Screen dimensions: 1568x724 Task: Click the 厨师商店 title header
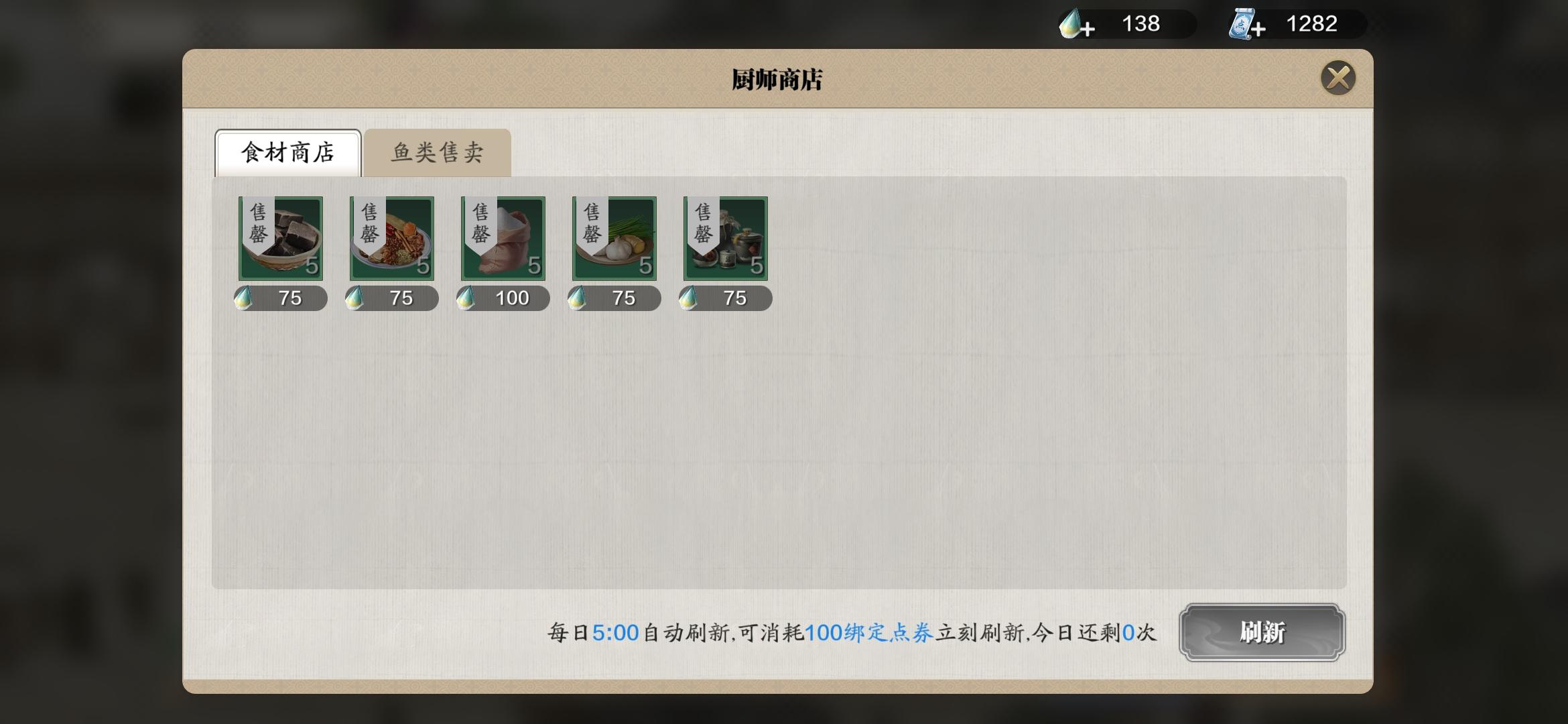[x=777, y=80]
